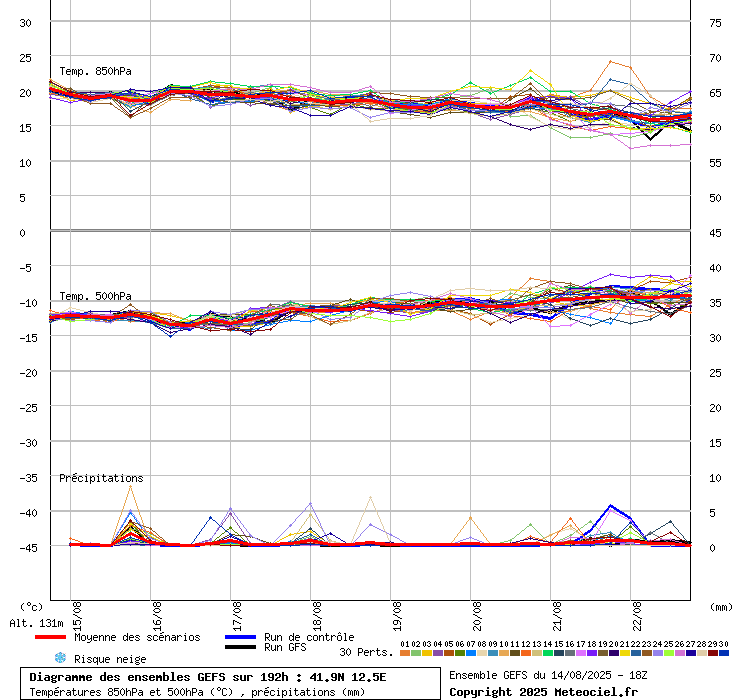Click the 'Ensemble GFS du 14/08/2025 - 18Z' text
Viewport: 740px width, 700px height.
(549, 676)
